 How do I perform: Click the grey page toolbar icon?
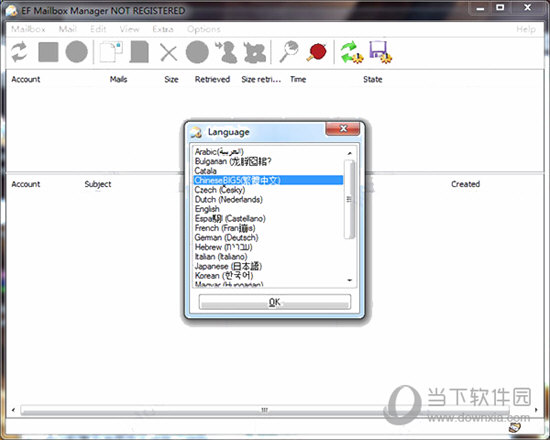[x=139, y=52]
